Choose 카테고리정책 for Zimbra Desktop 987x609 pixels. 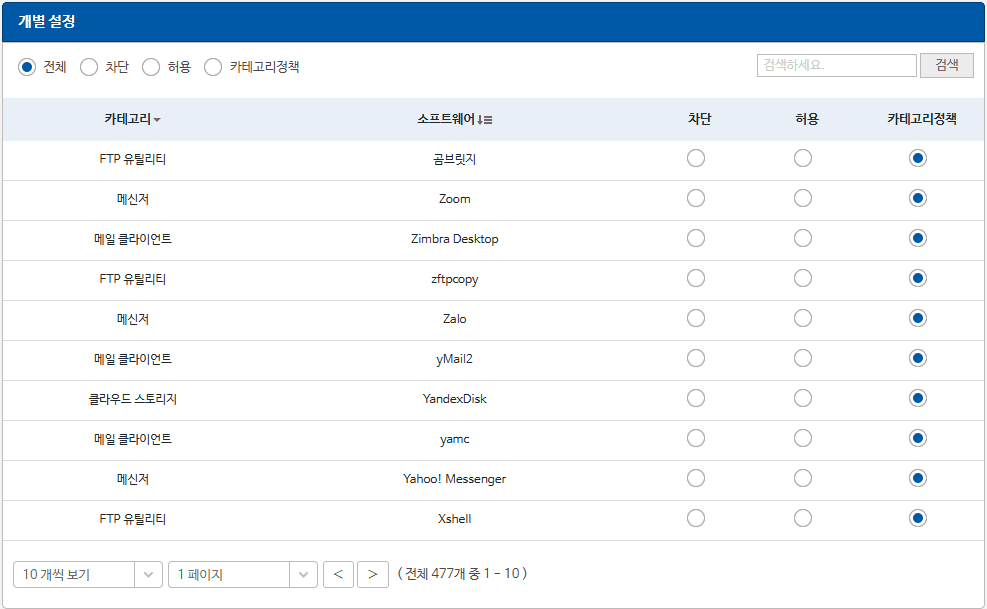pos(918,238)
